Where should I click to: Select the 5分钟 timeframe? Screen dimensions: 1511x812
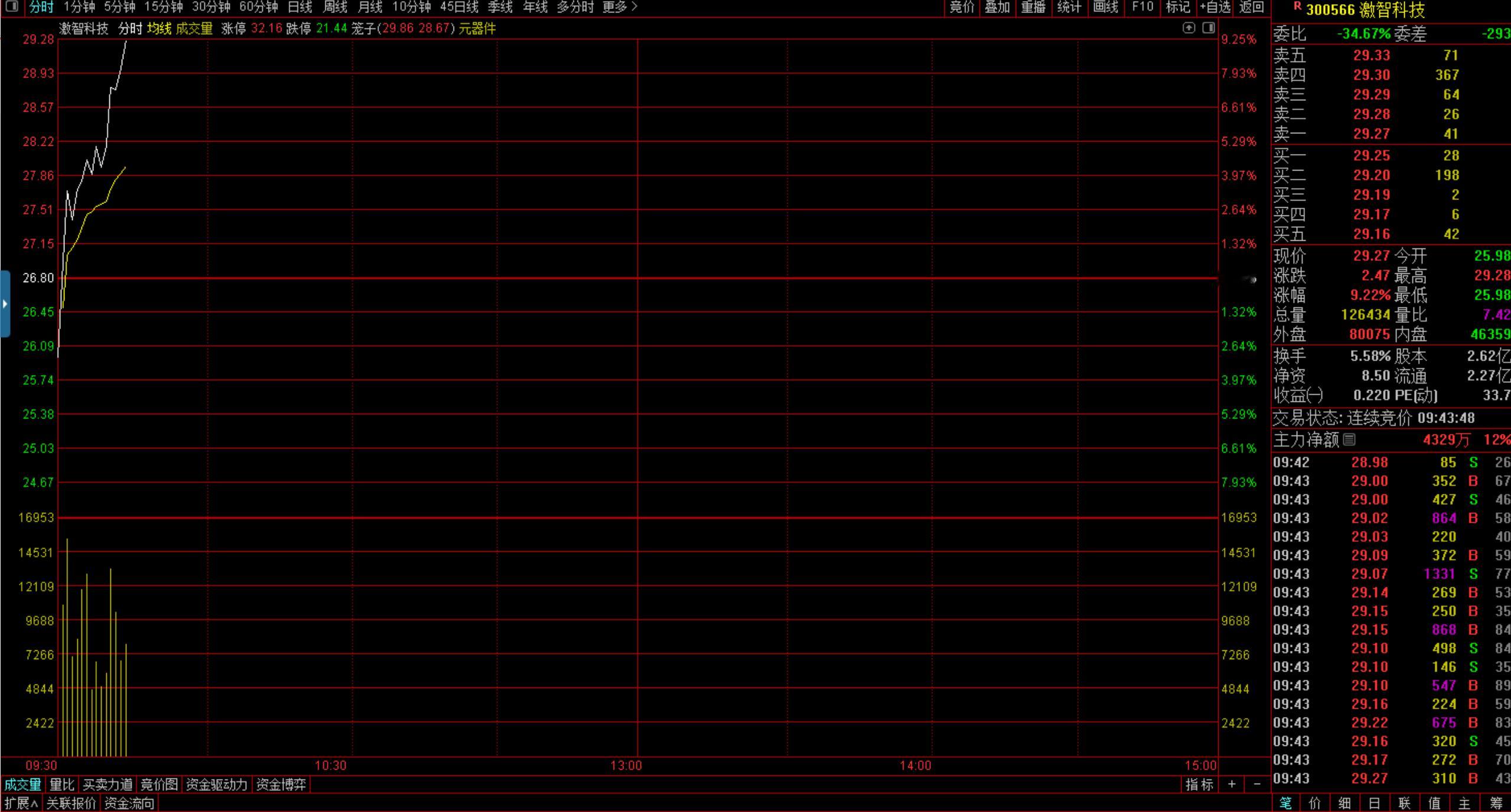point(120,7)
